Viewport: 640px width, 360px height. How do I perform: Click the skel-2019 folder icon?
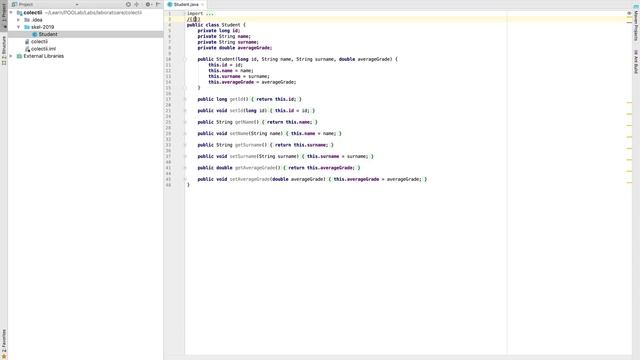click(27, 27)
